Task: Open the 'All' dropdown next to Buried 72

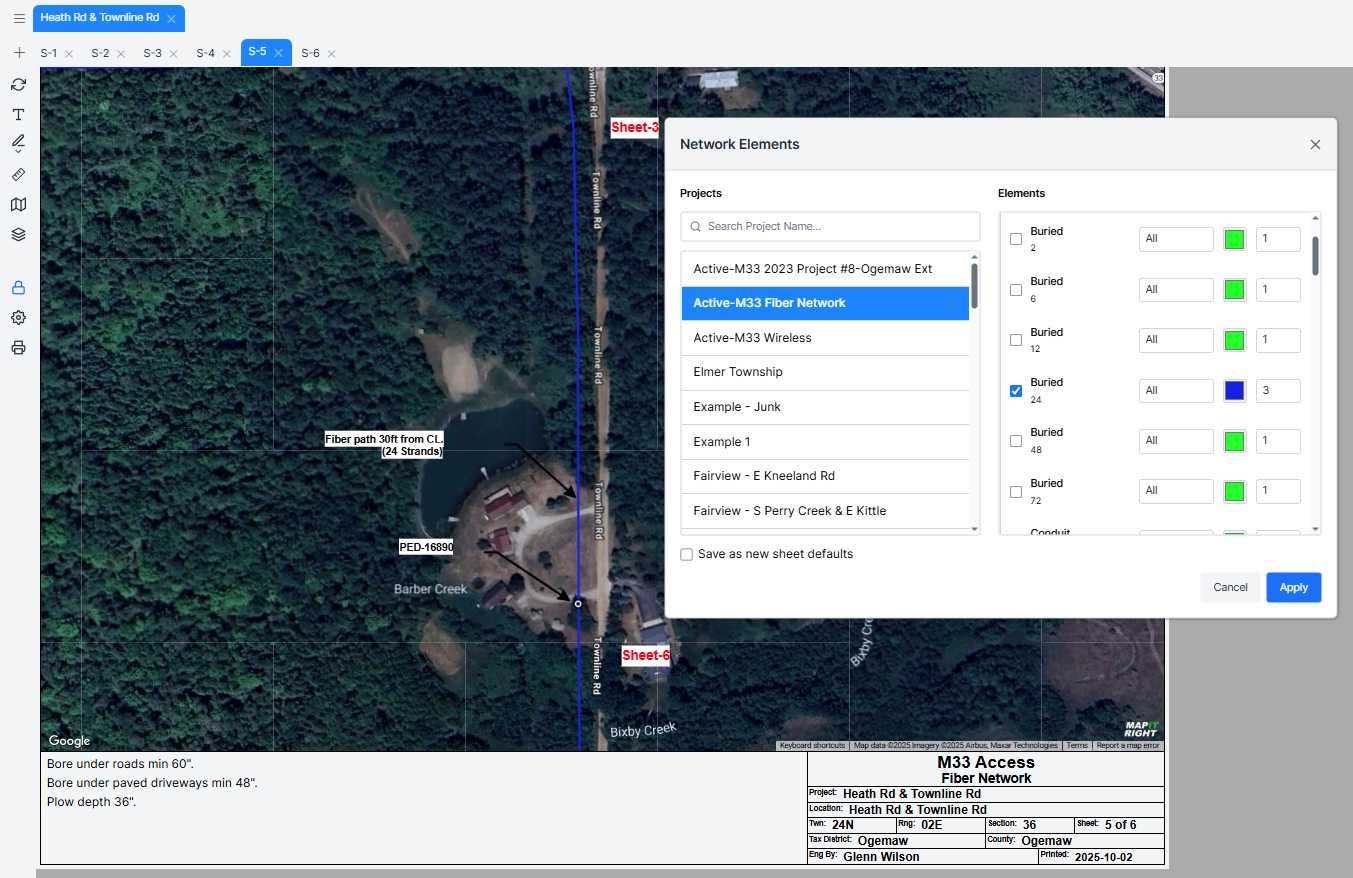Action: click(x=1175, y=491)
